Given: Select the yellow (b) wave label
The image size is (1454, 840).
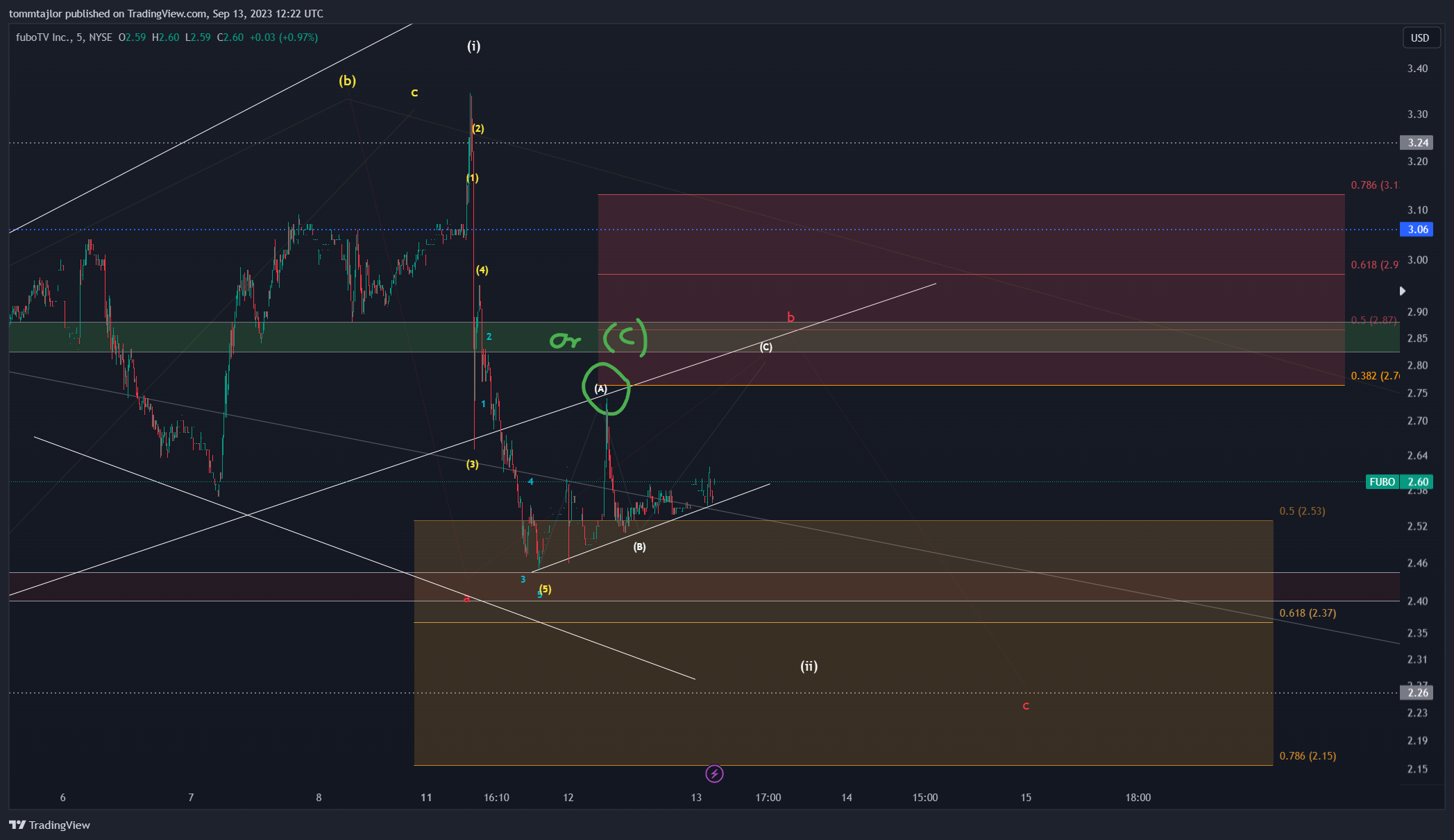Looking at the screenshot, I should click(x=347, y=80).
